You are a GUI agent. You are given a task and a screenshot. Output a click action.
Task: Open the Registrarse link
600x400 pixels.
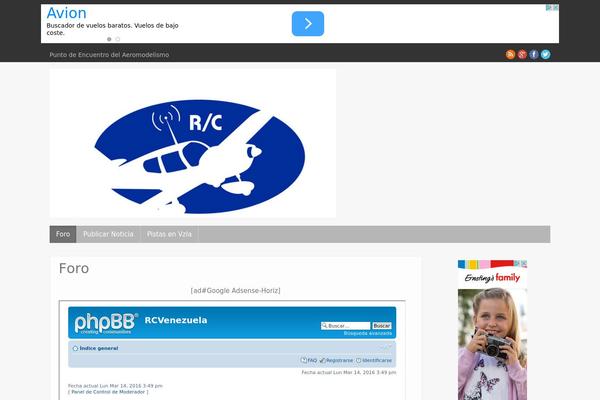pos(337,361)
